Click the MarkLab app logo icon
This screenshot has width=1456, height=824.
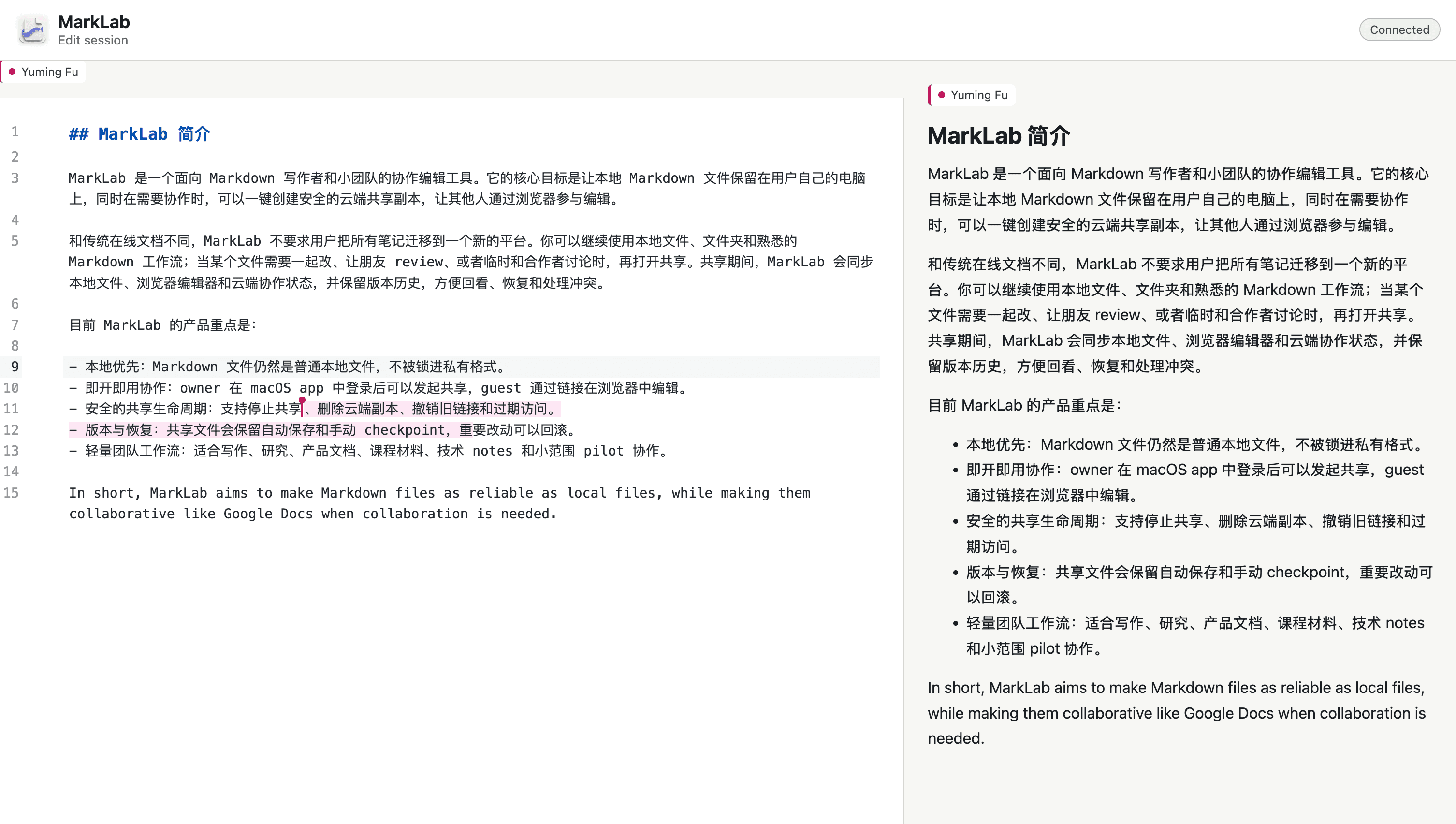(x=33, y=29)
